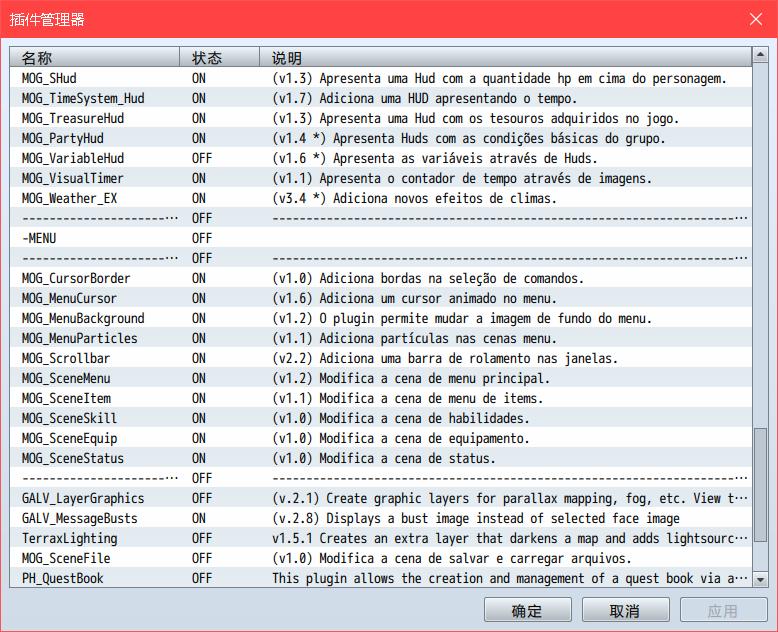Select the MOG_SceneFile plugin

[x=381, y=558]
